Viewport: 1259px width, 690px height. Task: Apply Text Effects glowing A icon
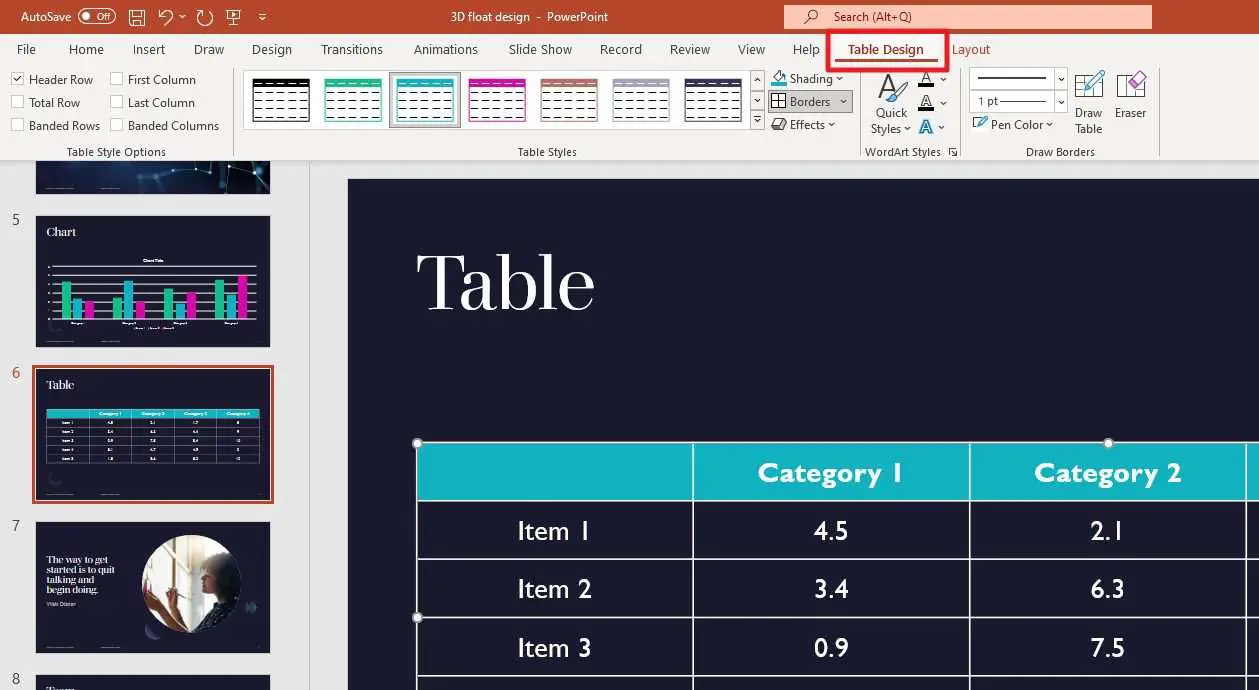click(926, 126)
